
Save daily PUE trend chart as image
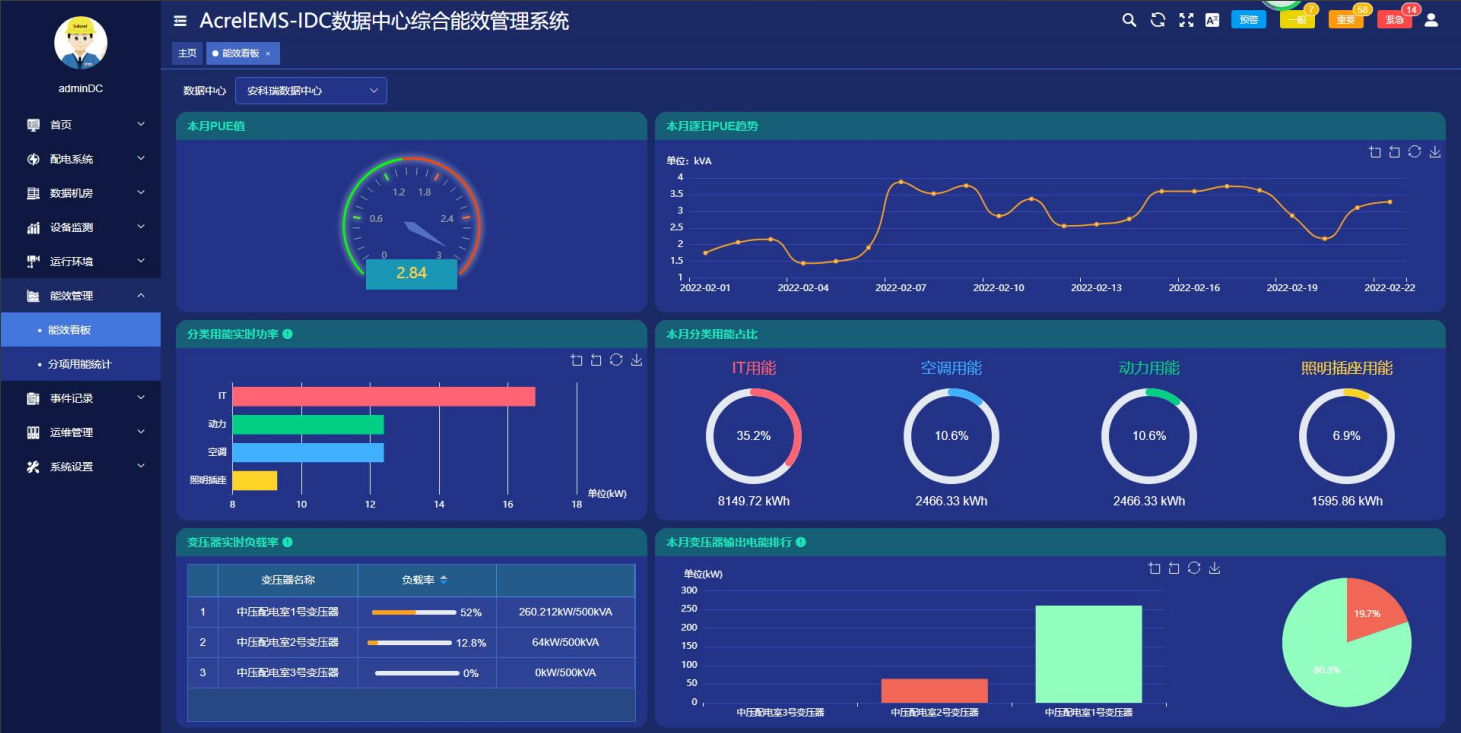point(1435,152)
